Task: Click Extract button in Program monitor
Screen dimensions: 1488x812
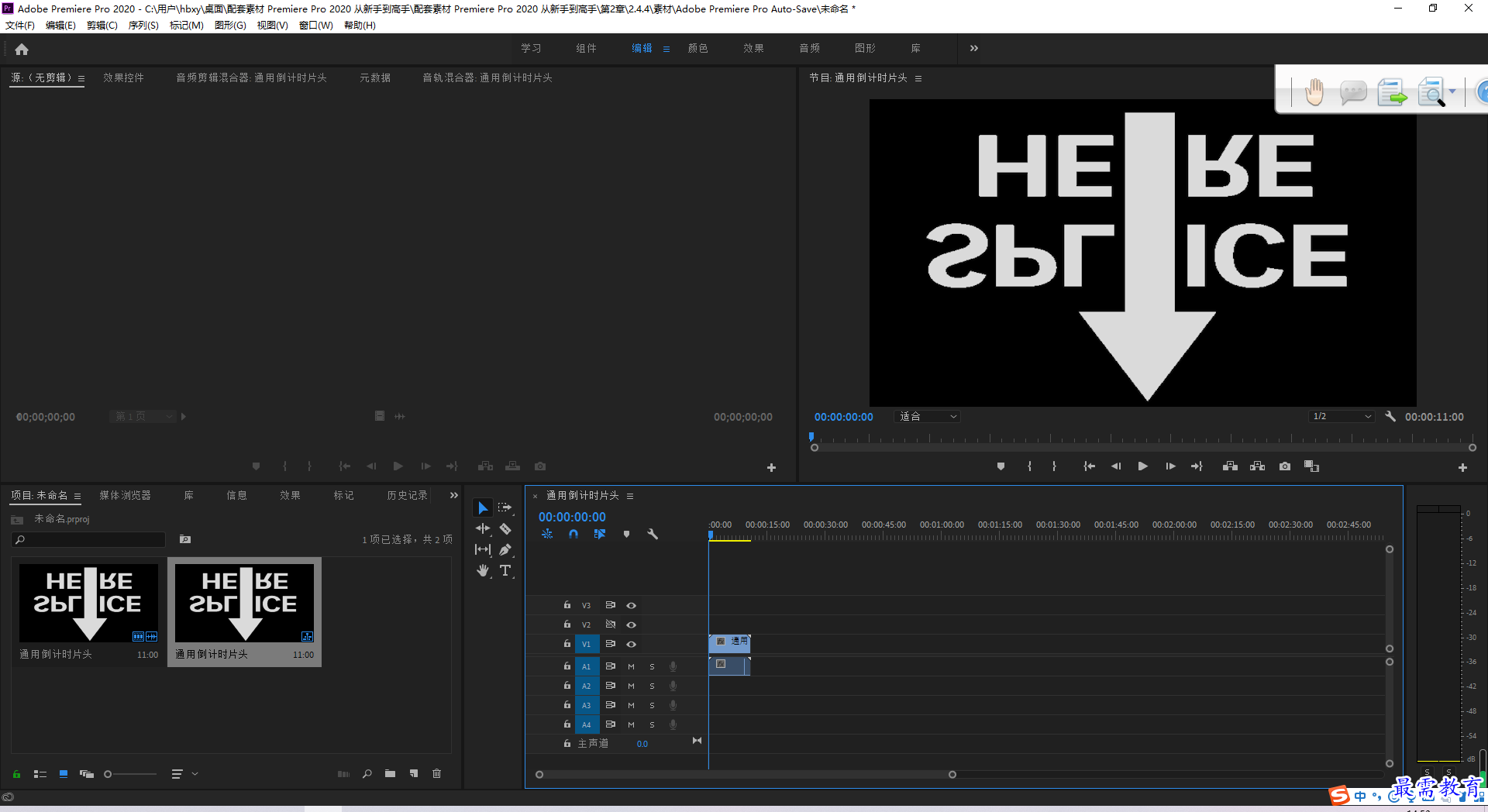Action: click(1257, 466)
